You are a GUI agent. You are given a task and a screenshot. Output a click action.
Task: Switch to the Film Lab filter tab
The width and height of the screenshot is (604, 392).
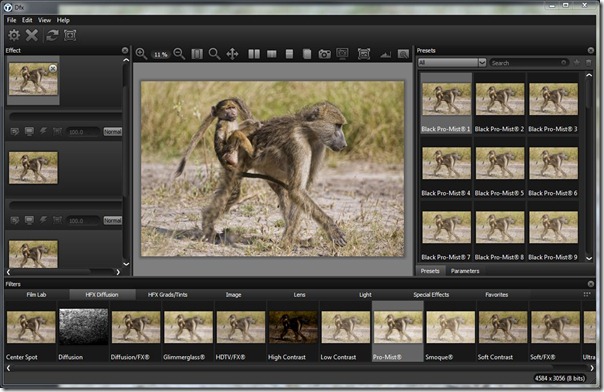pos(36,295)
